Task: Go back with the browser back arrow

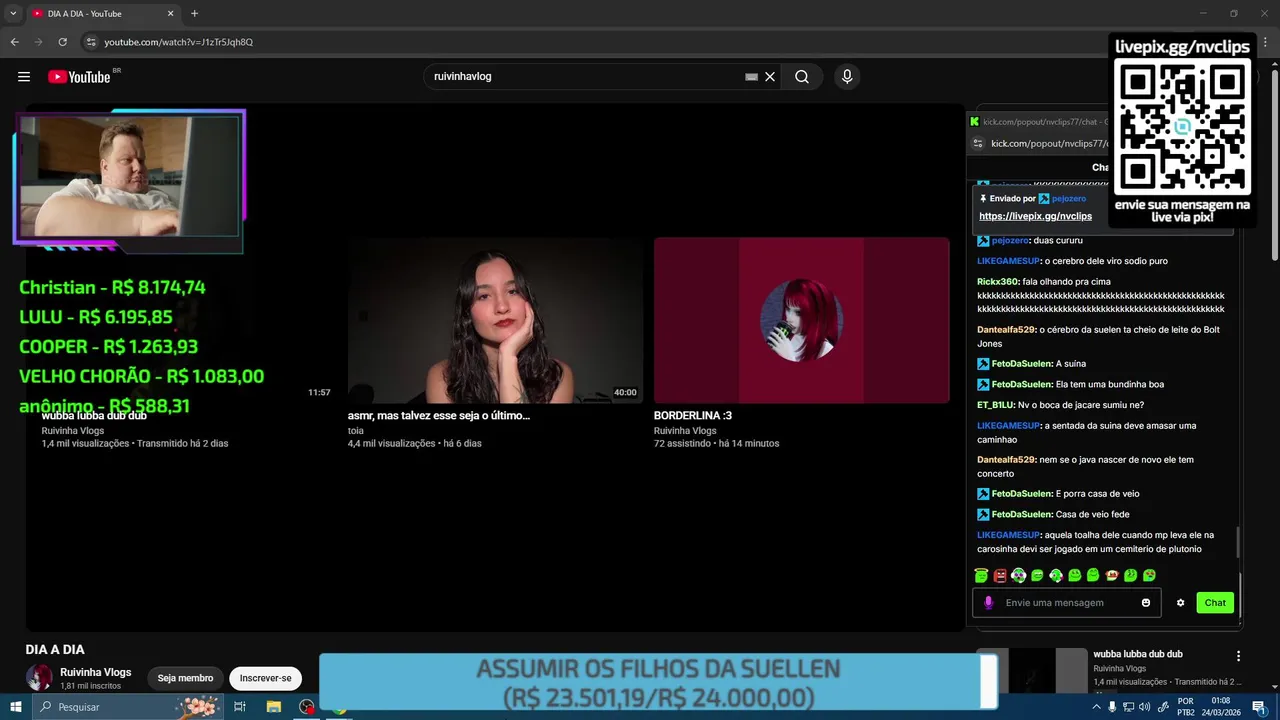Action: pos(15,42)
